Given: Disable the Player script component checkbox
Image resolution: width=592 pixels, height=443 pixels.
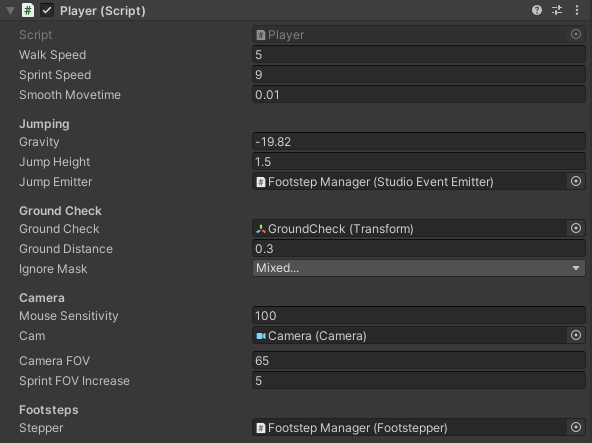Looking at the screenshot, I should click(47, 10).
